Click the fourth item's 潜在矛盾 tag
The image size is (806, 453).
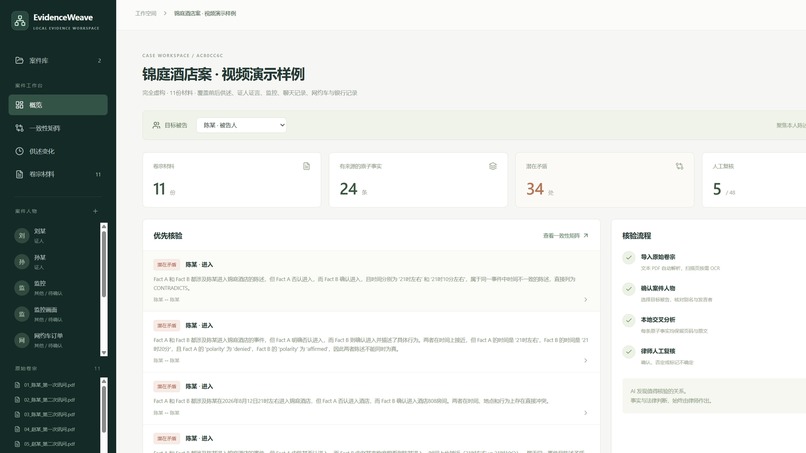click(167, 439)
